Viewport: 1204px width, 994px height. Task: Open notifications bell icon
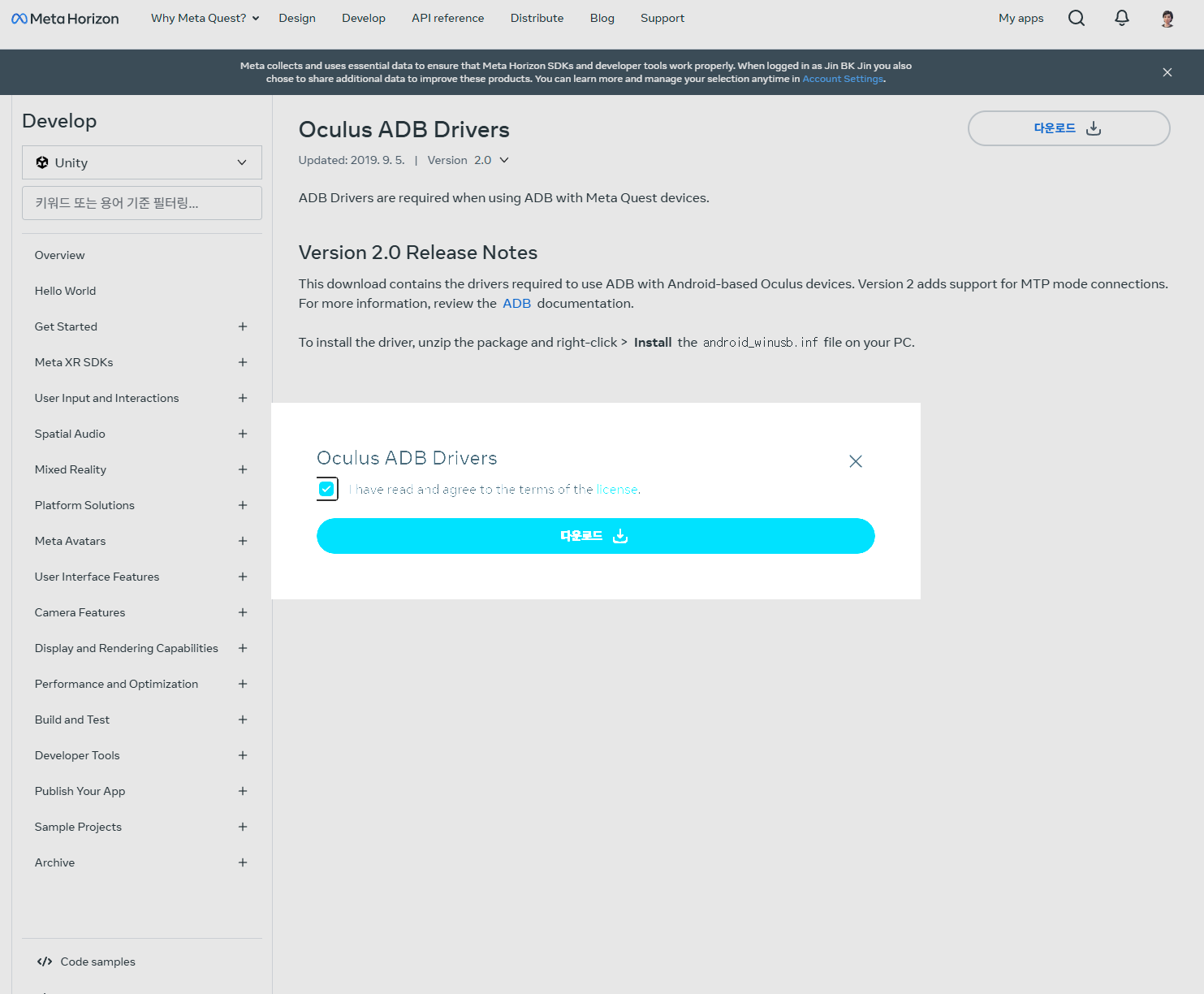point(1122,18)
